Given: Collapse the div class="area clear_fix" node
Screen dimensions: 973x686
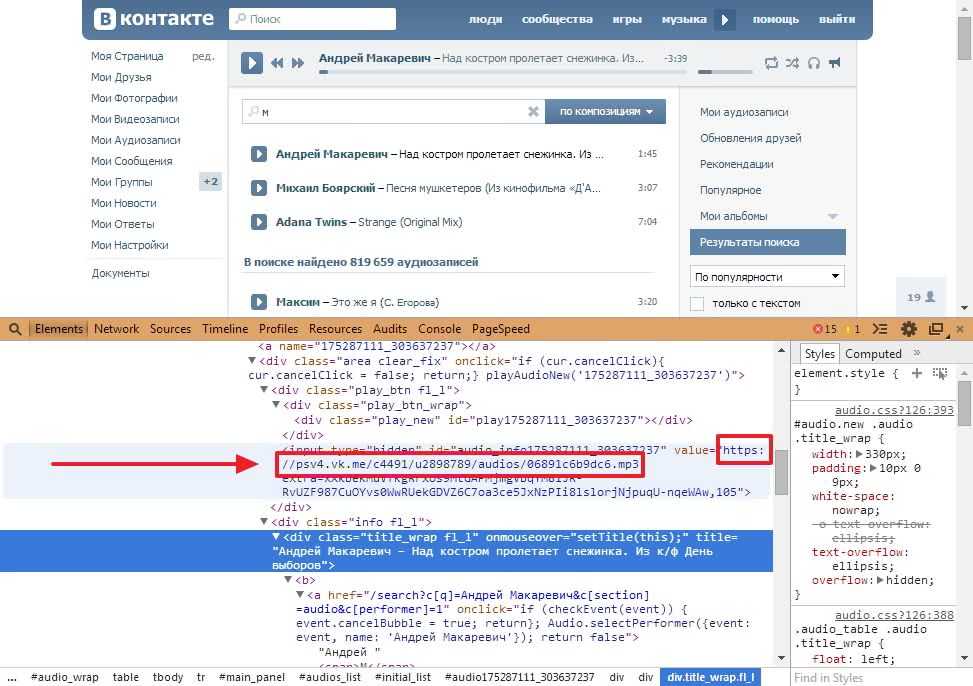Looking at the screenshot, I should coord(252,361).
